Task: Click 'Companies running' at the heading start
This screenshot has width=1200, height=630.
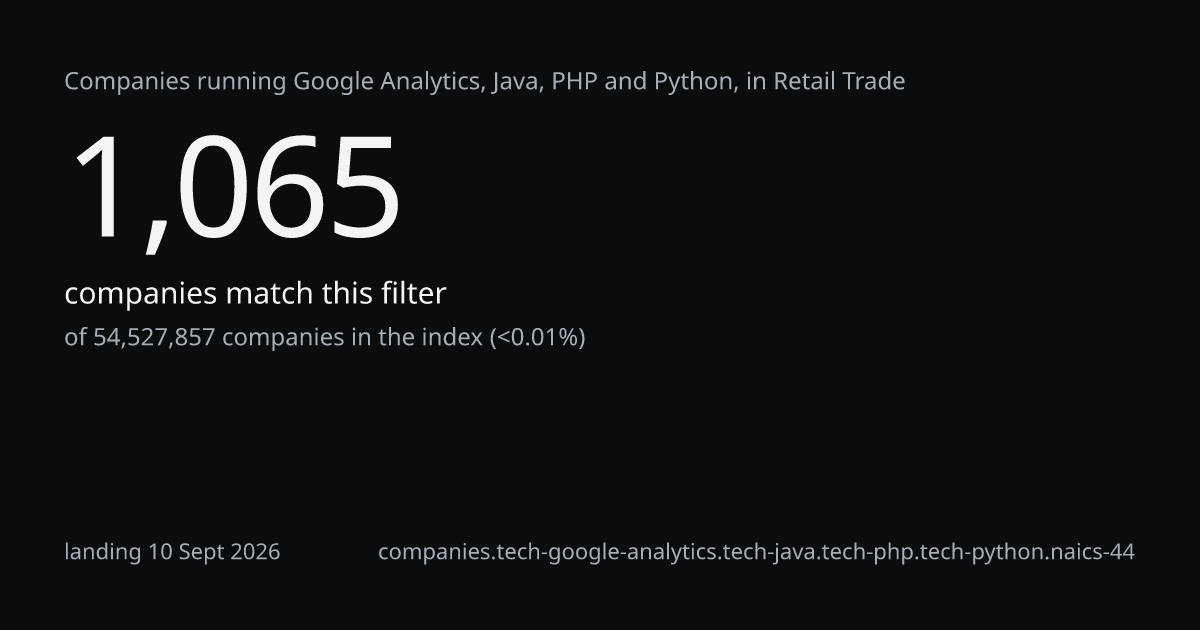Action: point(175,82)
